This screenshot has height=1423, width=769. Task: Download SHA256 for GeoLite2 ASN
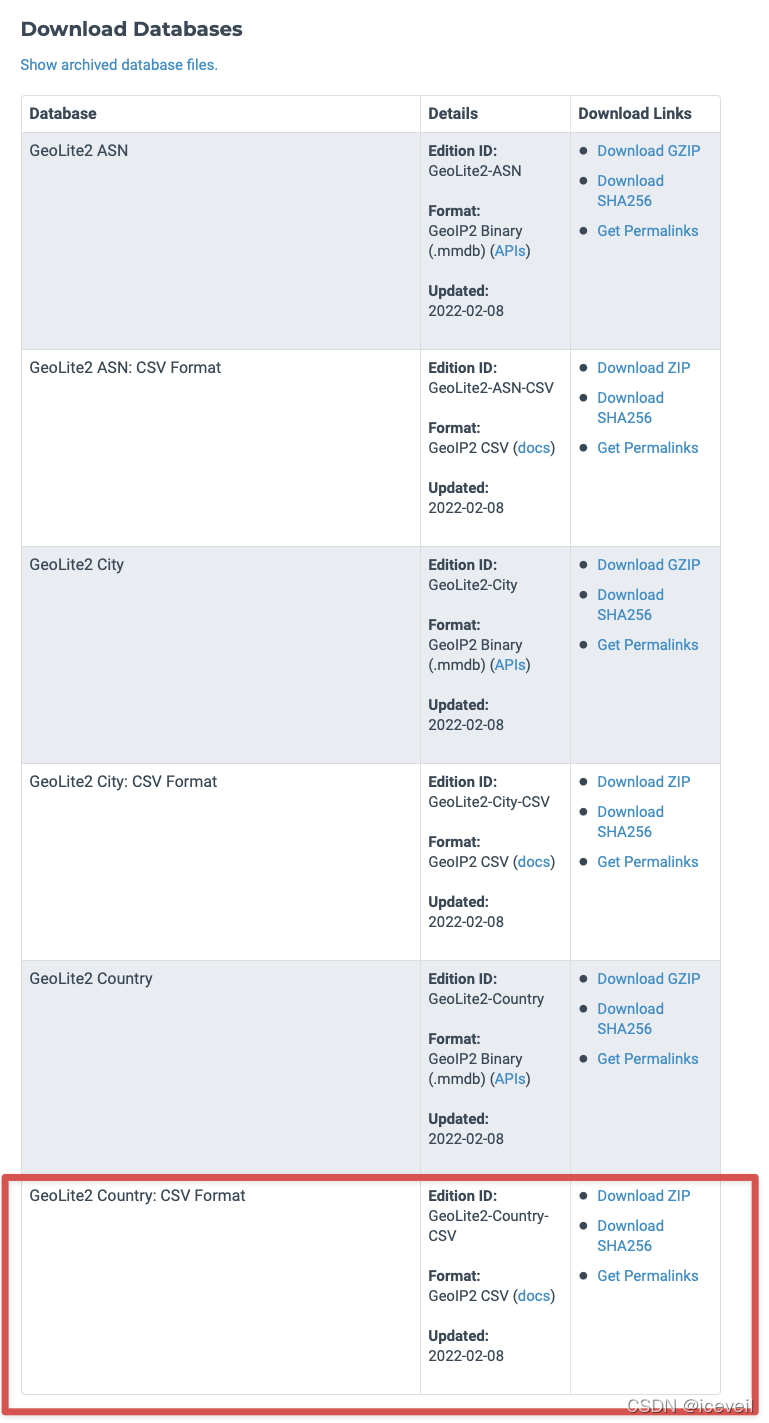click(x=630, y=191)
